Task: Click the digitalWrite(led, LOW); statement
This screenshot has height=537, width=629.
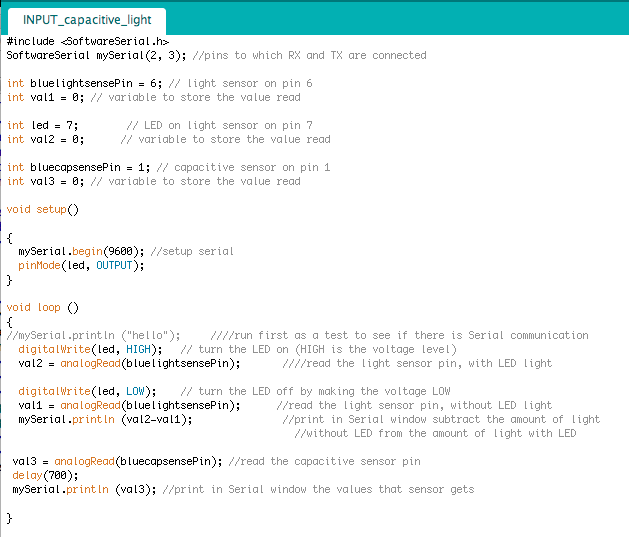Action: (x=87, y=391)
